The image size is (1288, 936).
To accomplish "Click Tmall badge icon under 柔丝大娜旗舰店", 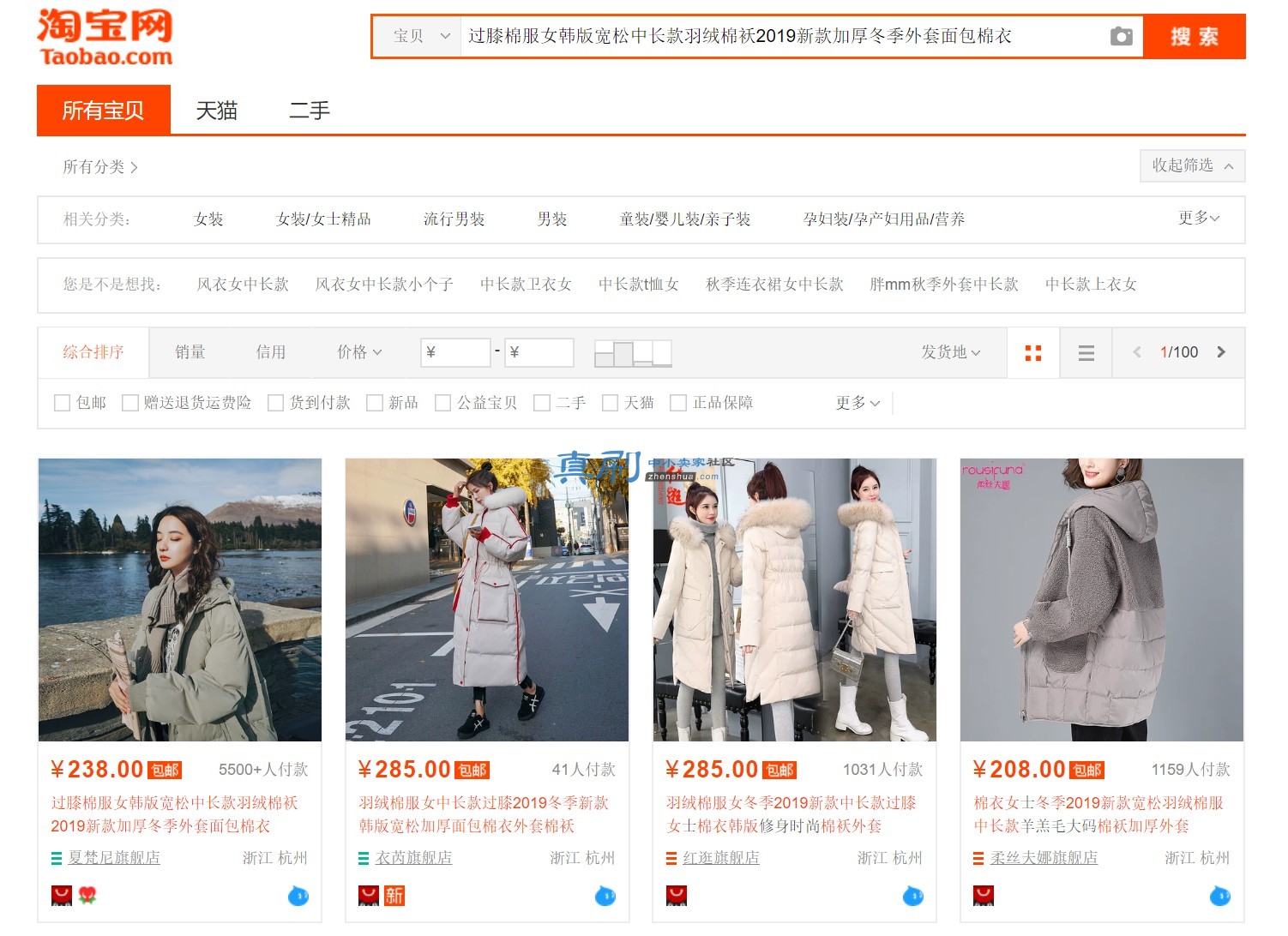I will pyautogui.click(x=984, y=896).
